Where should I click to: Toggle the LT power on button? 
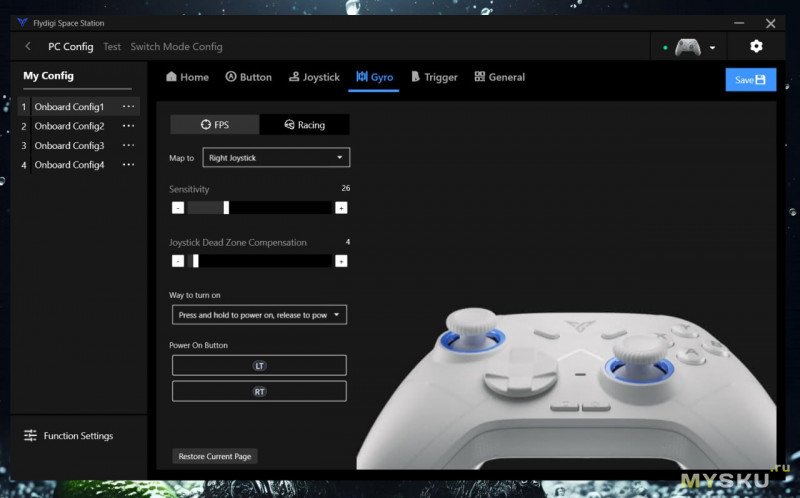pos(259,366)
